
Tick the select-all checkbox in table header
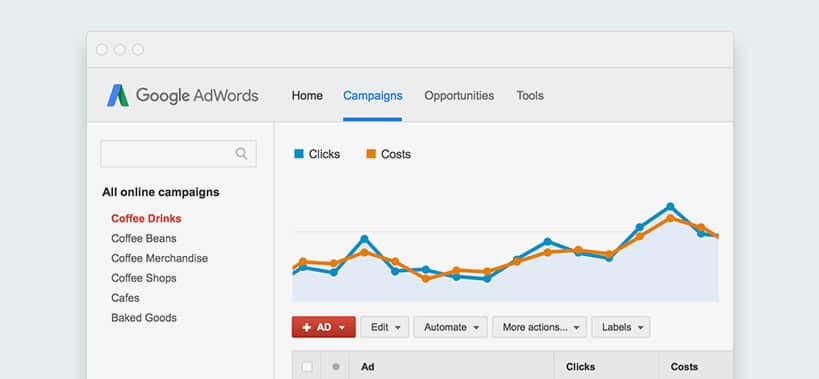click(x=307, y=367)
